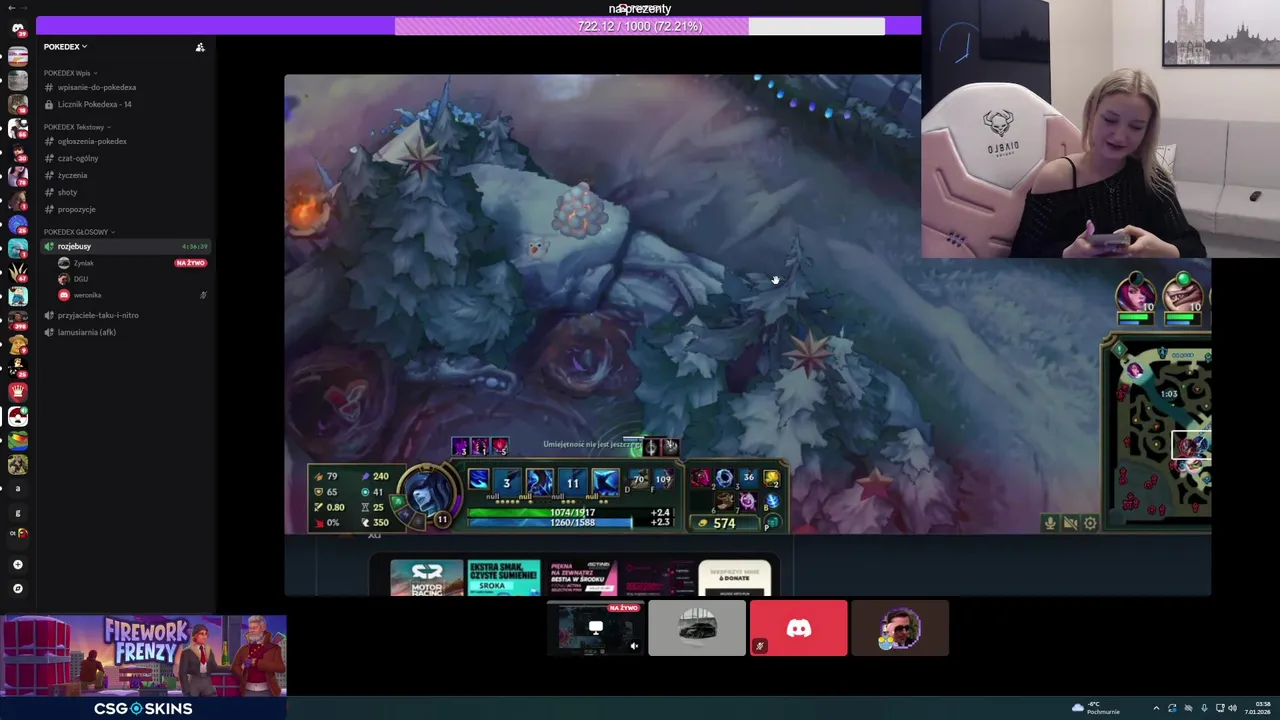Click the W ability icon showing cooldown 3
1280x720 pixels.
coord(507,482)
